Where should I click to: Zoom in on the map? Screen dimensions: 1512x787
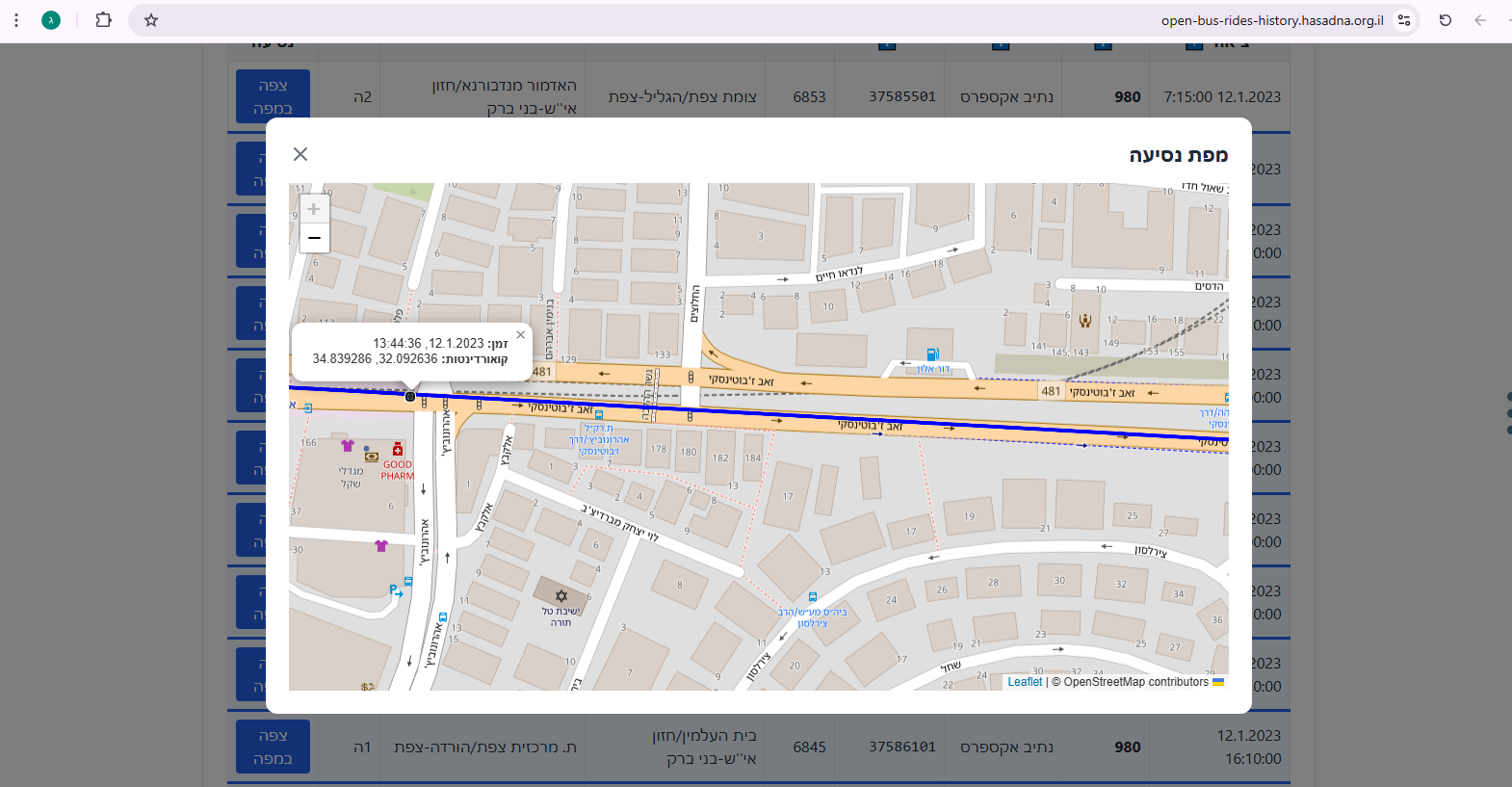314,209
